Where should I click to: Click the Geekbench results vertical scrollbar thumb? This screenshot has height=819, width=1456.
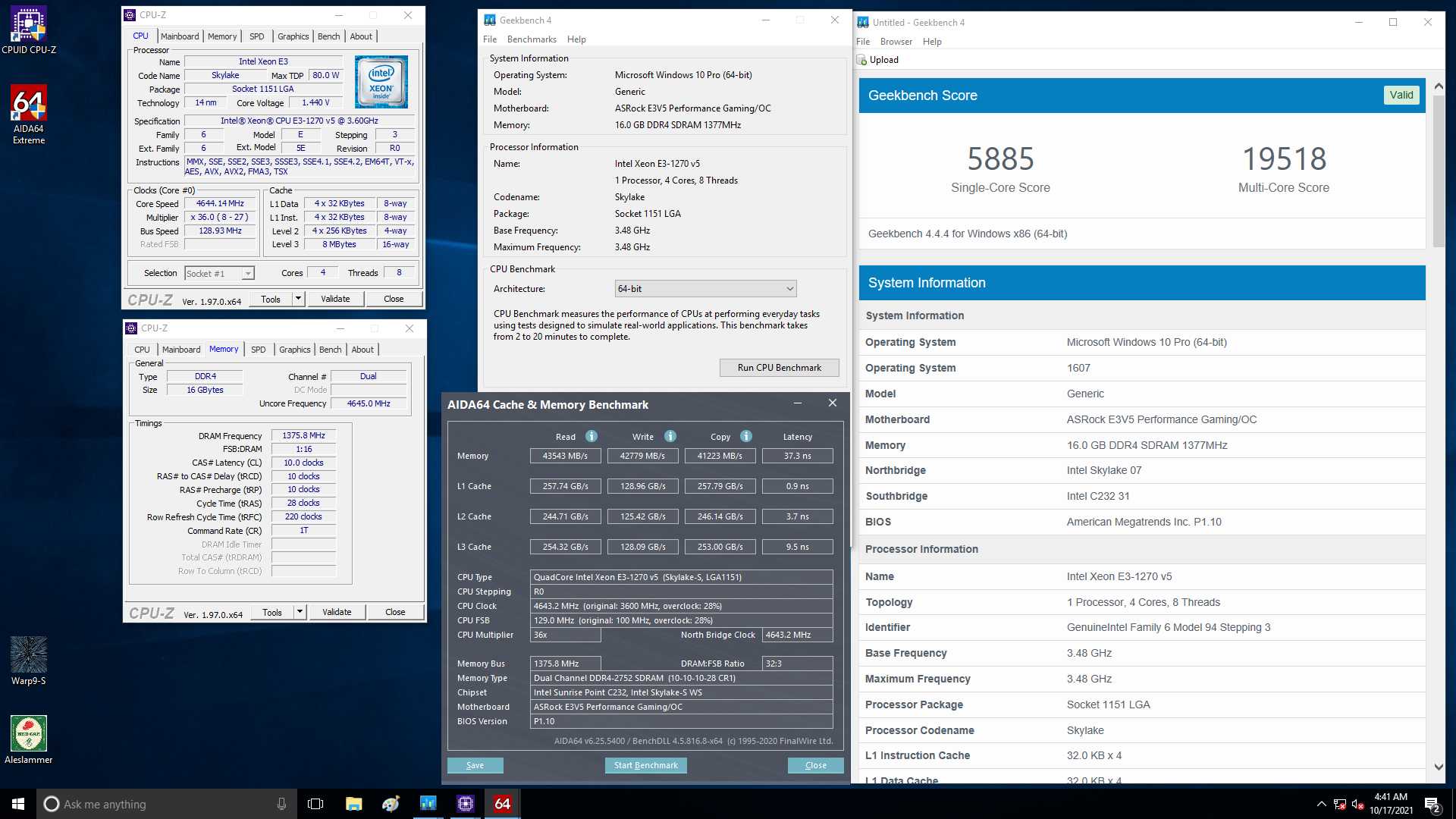pos(1439,171)
